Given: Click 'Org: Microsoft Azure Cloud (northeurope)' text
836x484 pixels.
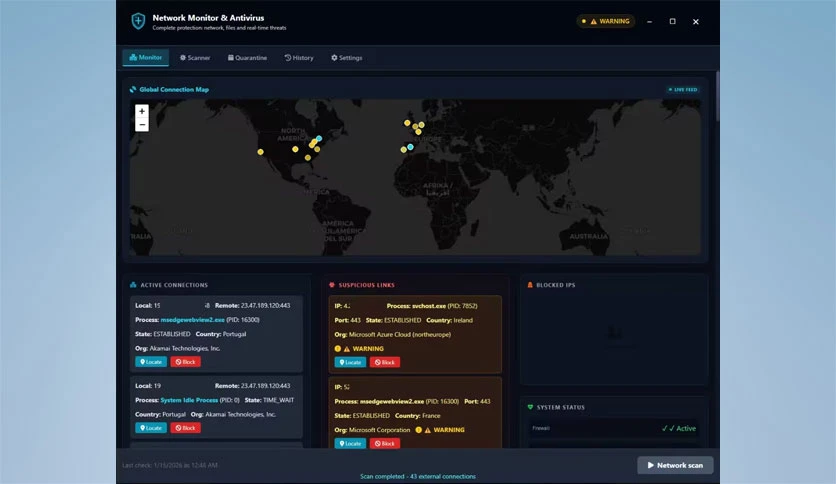Looking at the screenshot, I should 392,335.
